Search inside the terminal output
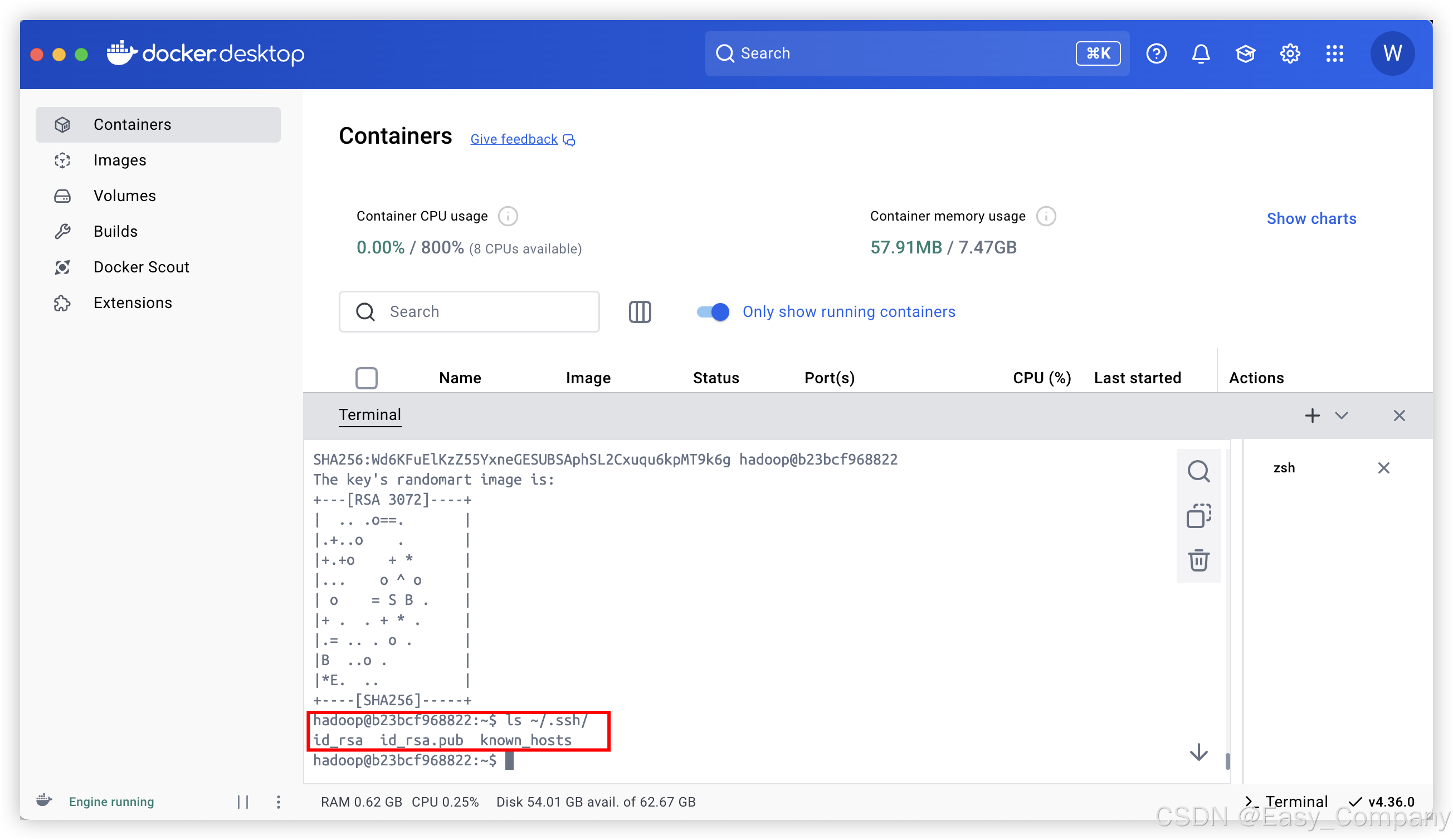This screenshot has width=1453, height=840. coord(1198,471)
